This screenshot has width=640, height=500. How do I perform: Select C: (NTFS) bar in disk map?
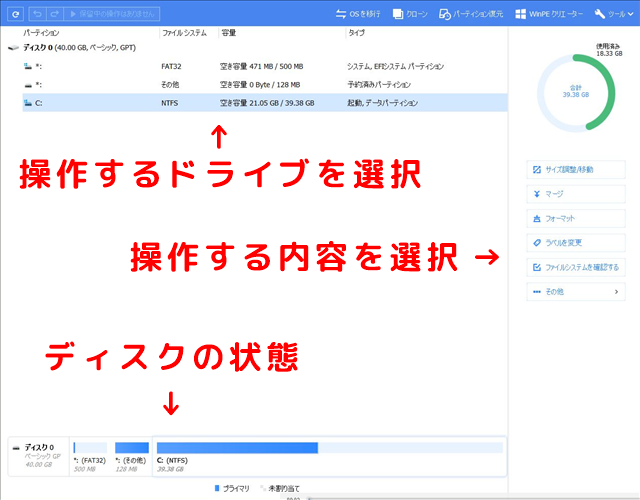(x=329, y=456)
